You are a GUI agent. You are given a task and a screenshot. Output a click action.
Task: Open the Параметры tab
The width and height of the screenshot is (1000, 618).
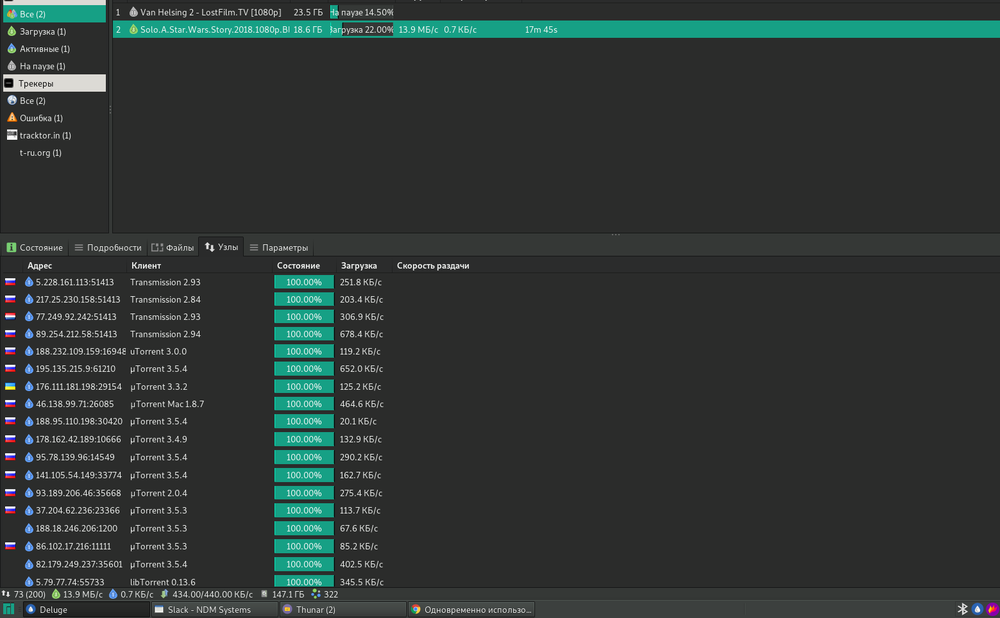[x=279, y=247]
